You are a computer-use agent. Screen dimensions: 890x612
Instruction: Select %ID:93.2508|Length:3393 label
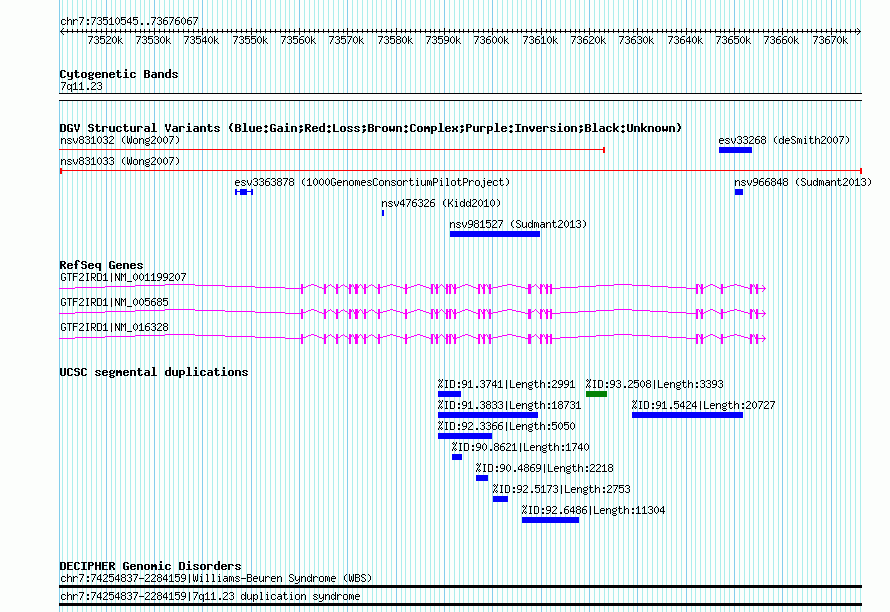pos(654,384)
